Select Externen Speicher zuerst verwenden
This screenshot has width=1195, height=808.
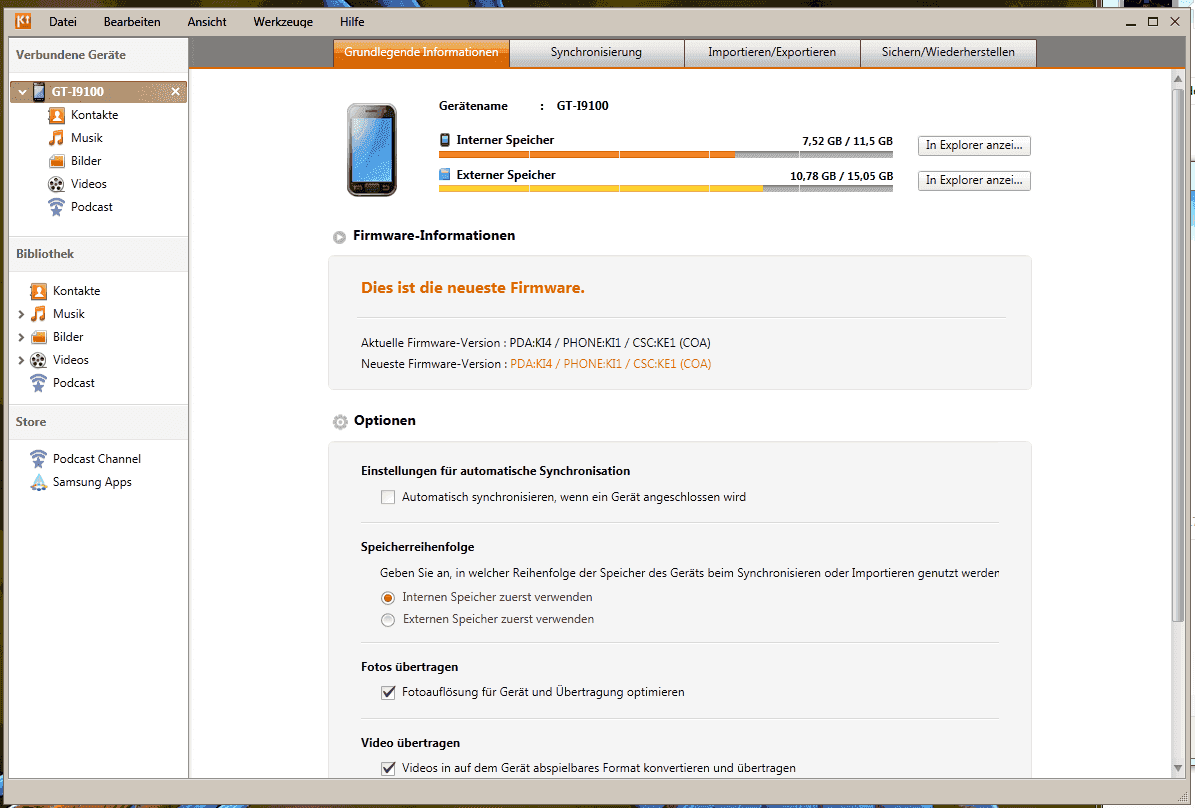388,620
